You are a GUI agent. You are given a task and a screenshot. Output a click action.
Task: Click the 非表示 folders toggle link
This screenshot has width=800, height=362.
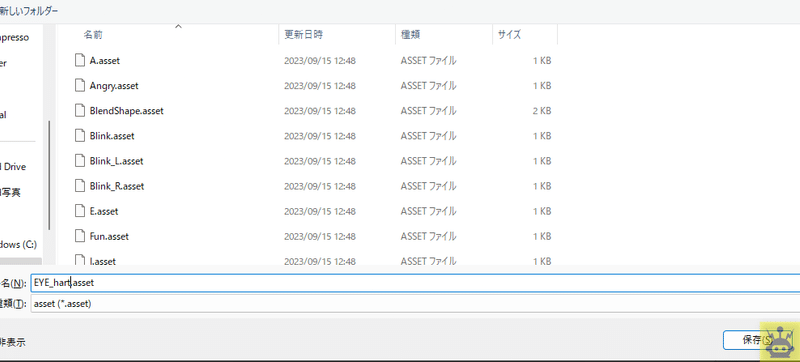click(12, 342)
